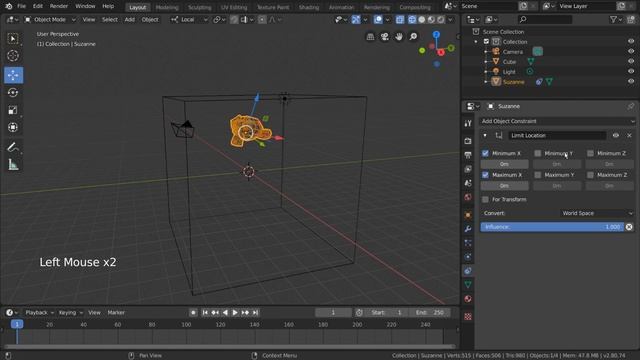
Task: Select the Select Box tool
Action: [x=13, y=38]
